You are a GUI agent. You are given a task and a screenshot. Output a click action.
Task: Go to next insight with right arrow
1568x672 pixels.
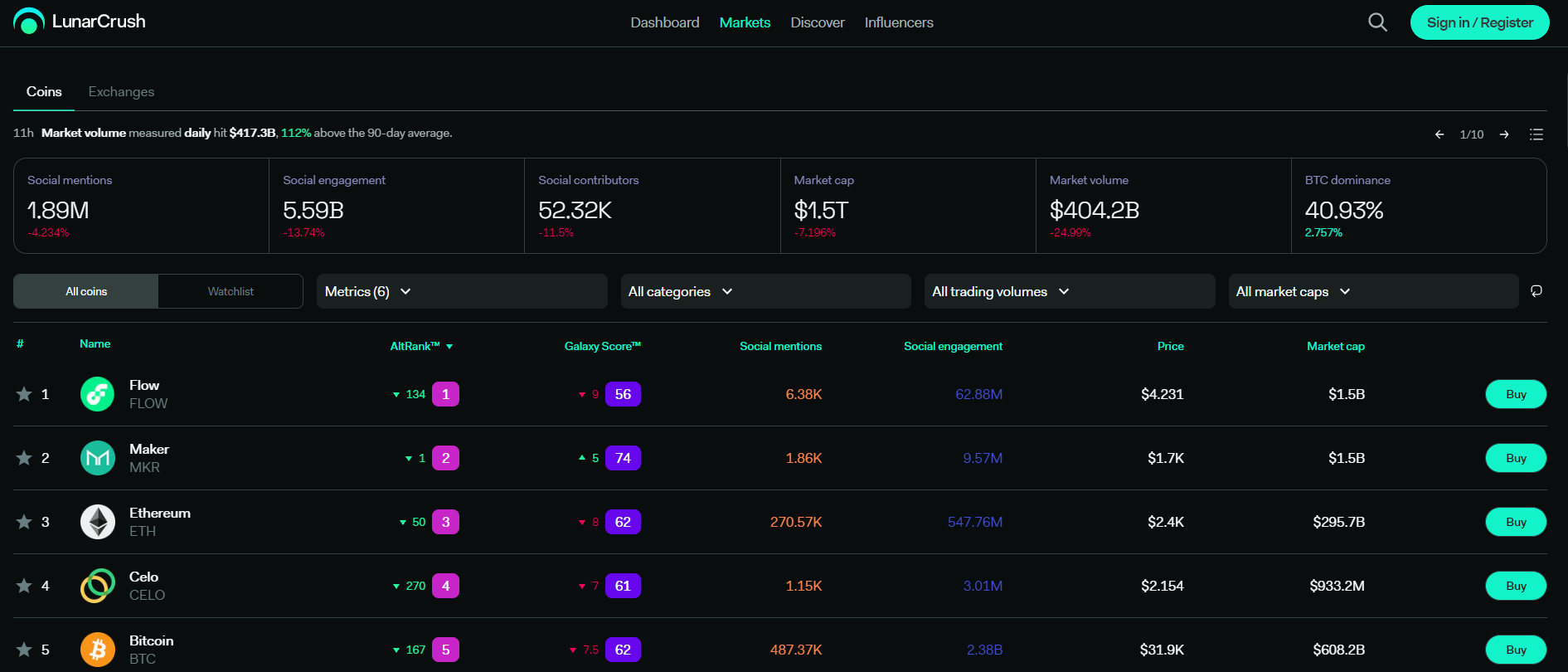point(1504,134)
